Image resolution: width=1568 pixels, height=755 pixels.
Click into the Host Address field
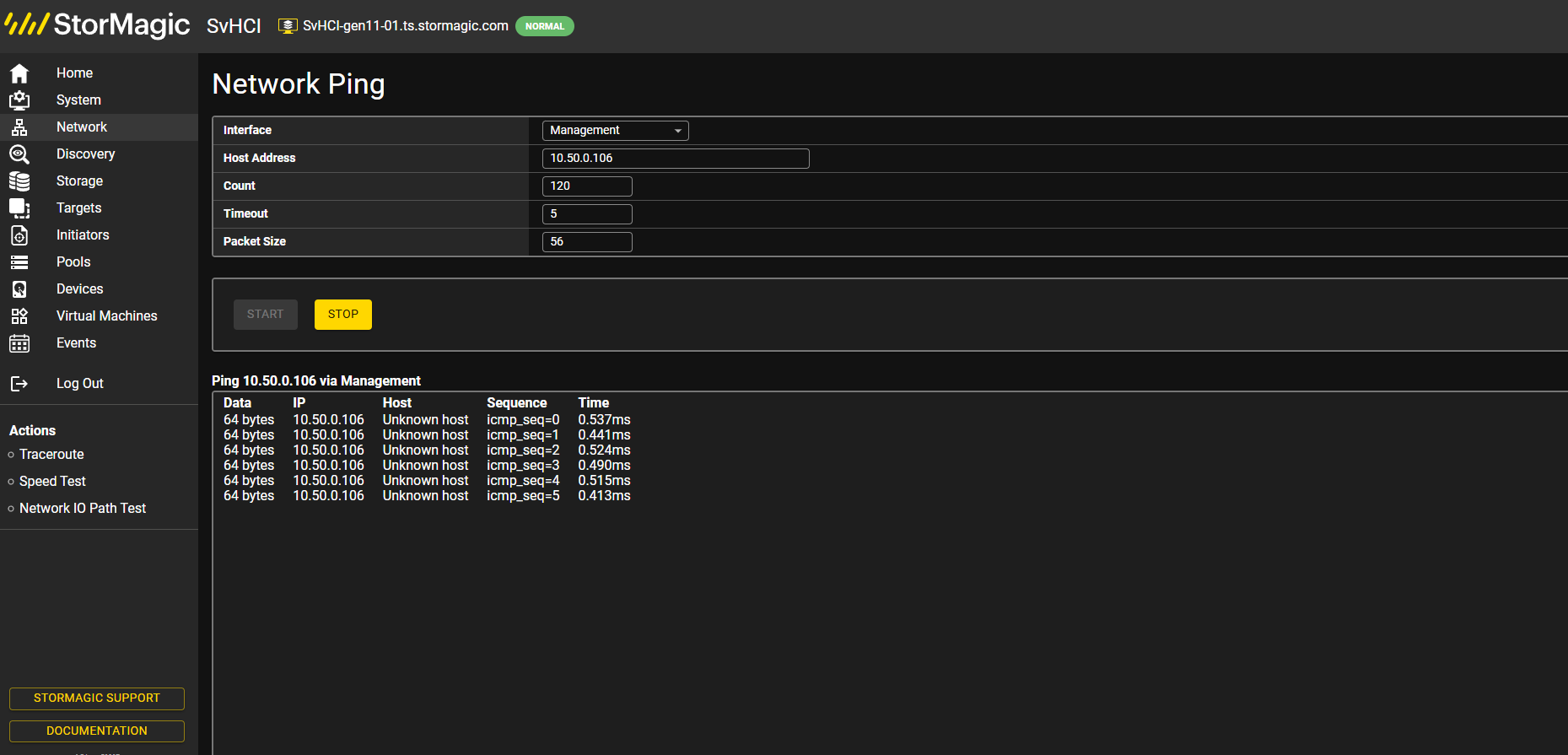[x=676, y=159]
